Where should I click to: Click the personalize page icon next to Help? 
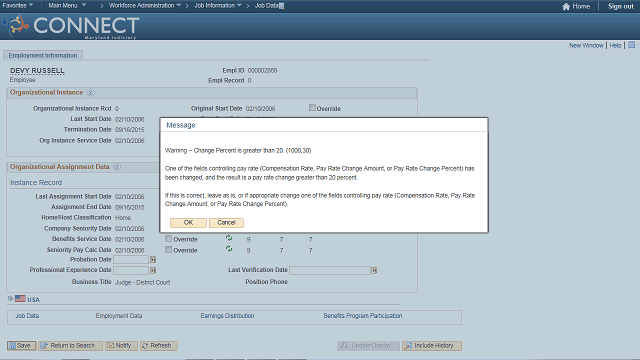pos(631,45)
